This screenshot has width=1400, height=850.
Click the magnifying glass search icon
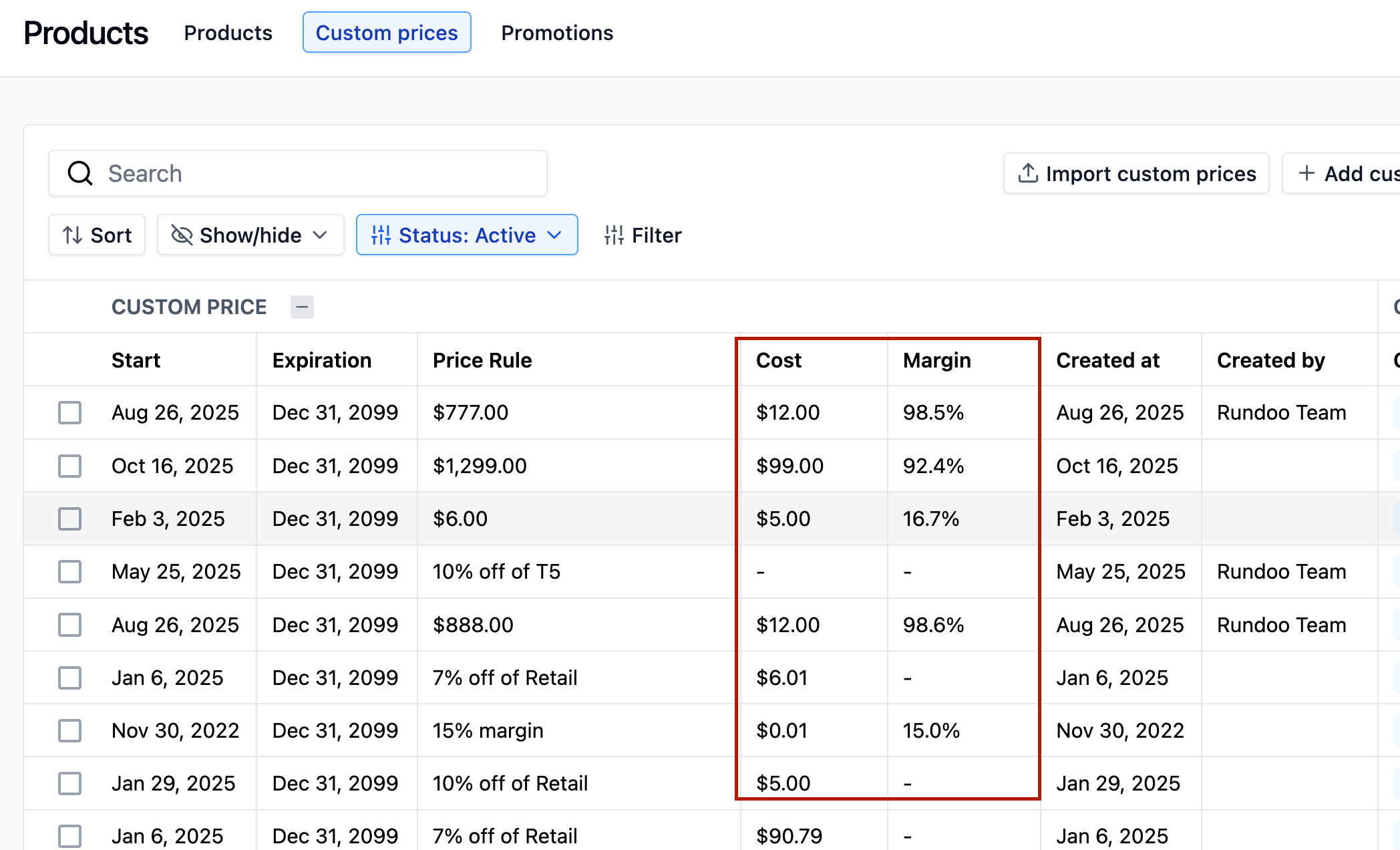click(x=80, y=174)
